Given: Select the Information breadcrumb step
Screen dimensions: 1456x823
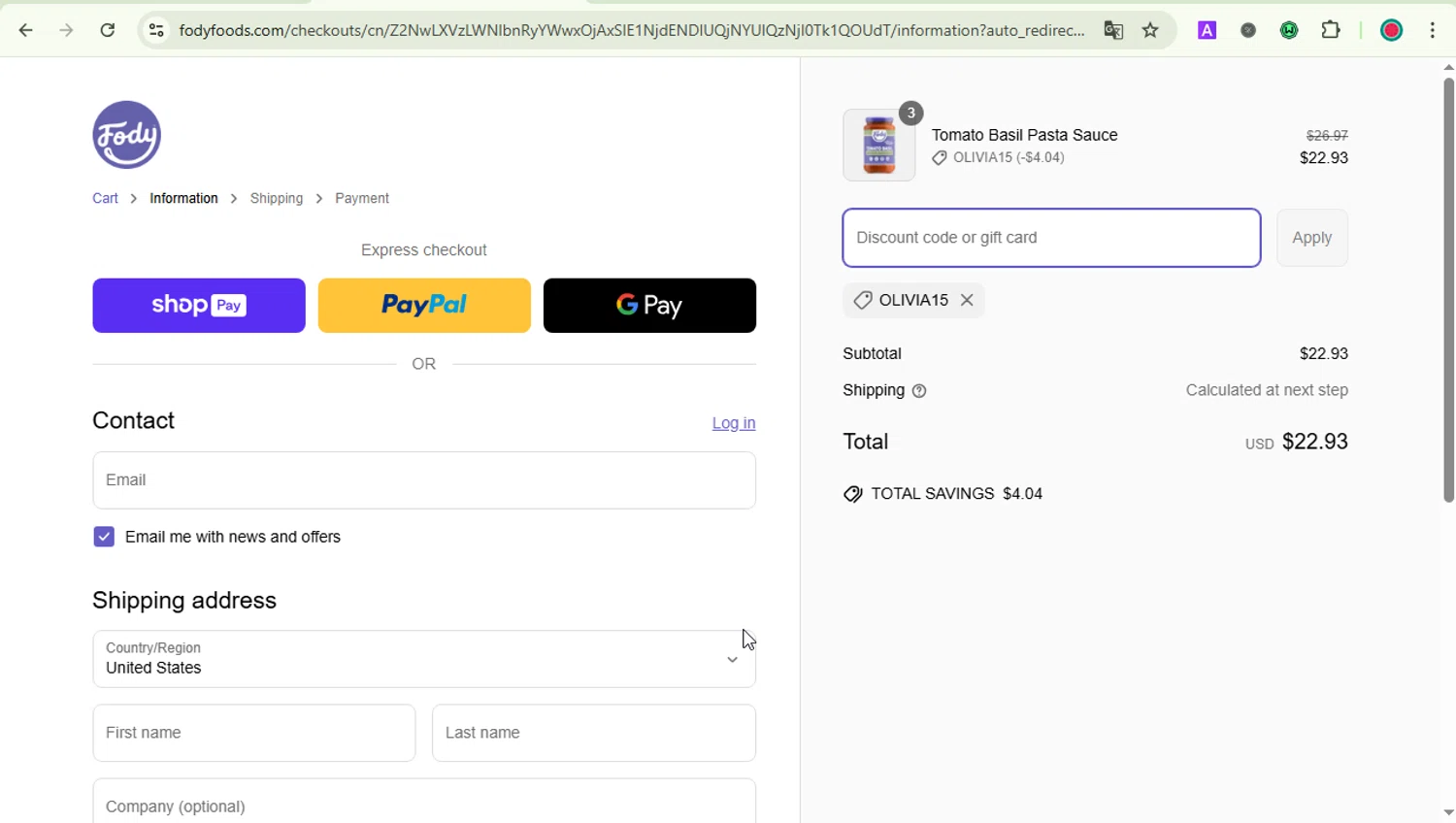Looking at the screenshot, I should (183, 198).
